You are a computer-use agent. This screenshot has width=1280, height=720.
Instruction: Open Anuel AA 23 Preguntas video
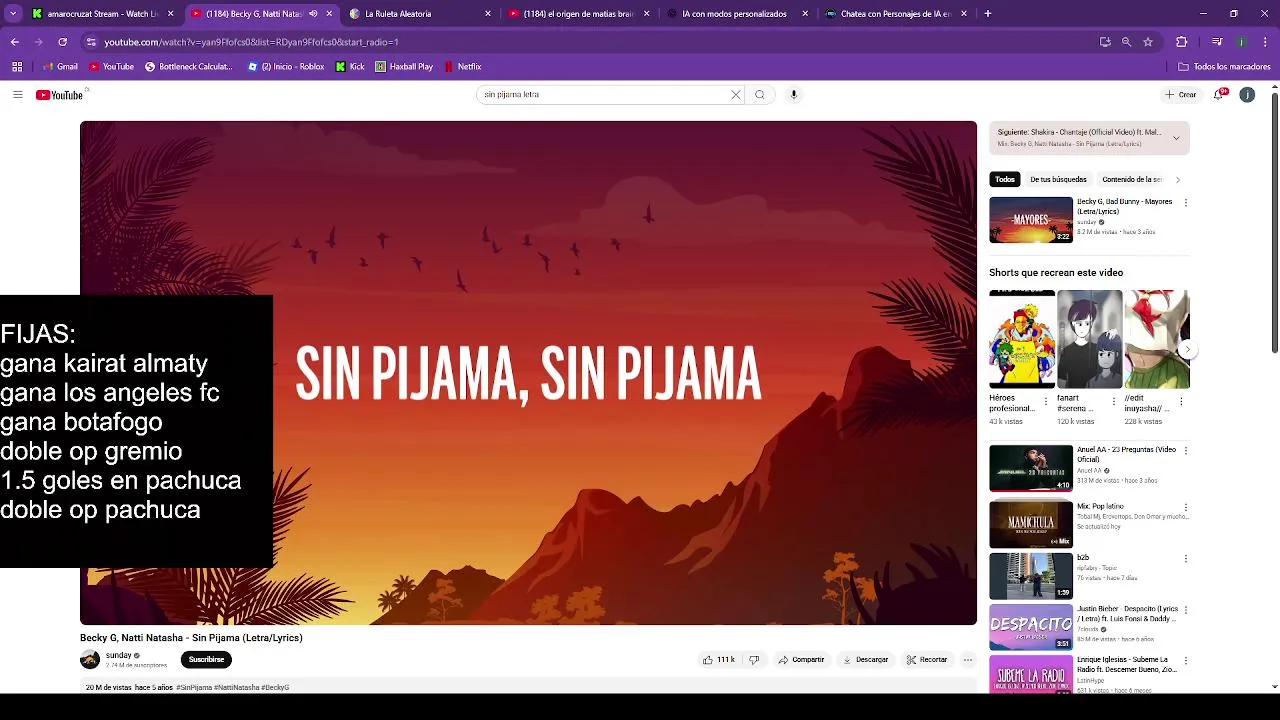pos(1031,468)
